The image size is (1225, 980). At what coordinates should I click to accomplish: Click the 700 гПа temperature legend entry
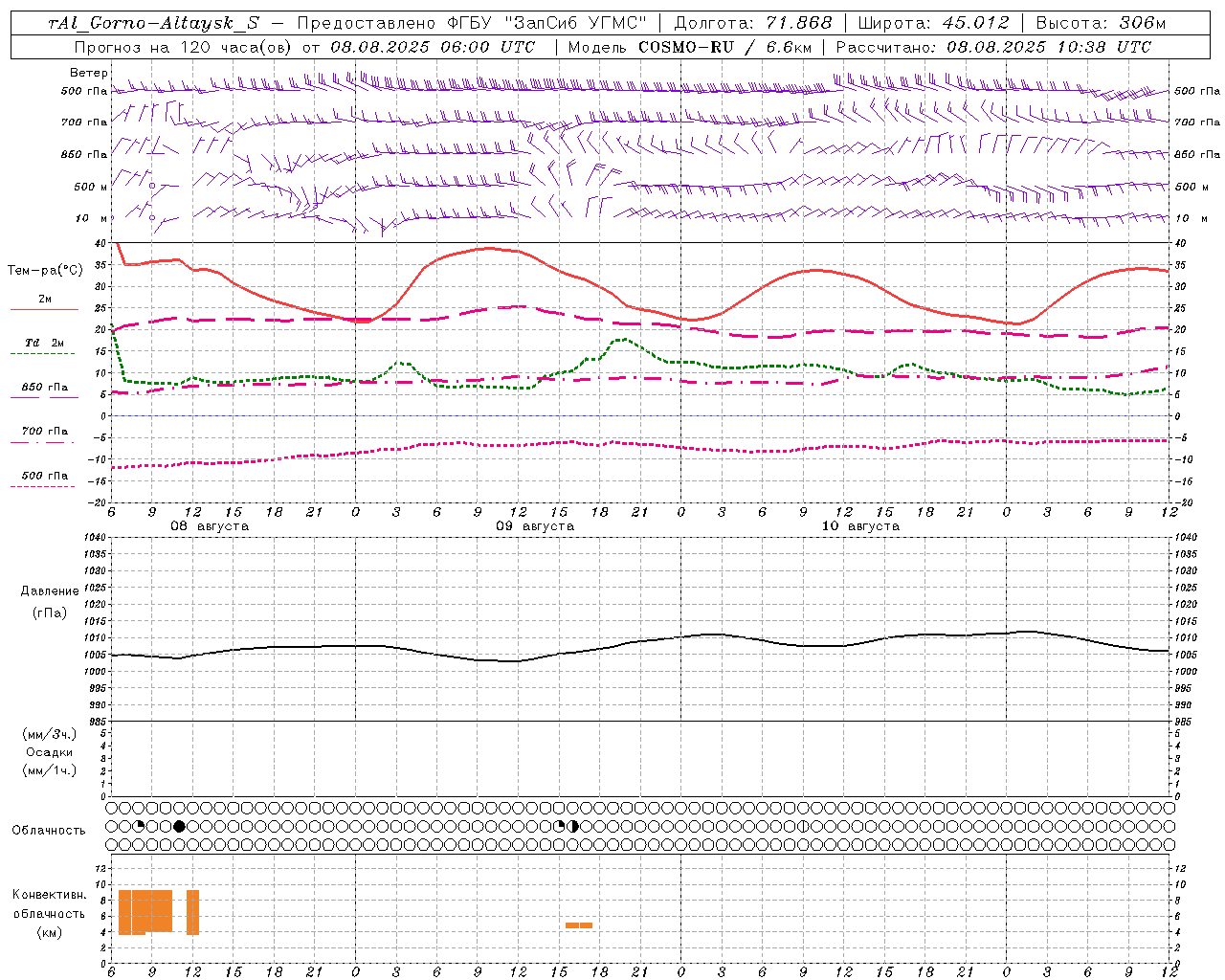coord(45,432)
